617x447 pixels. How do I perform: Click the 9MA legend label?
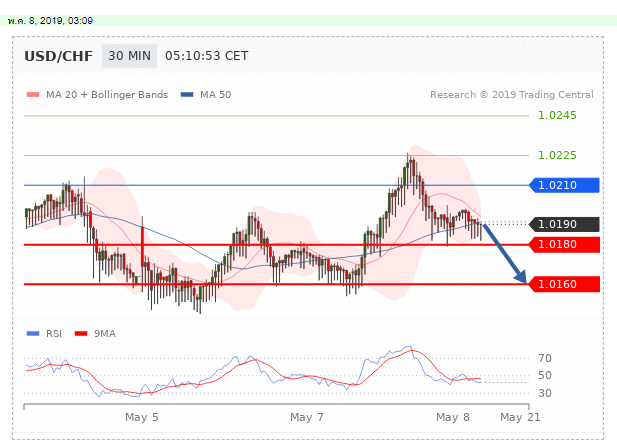[x=105, y=334]
